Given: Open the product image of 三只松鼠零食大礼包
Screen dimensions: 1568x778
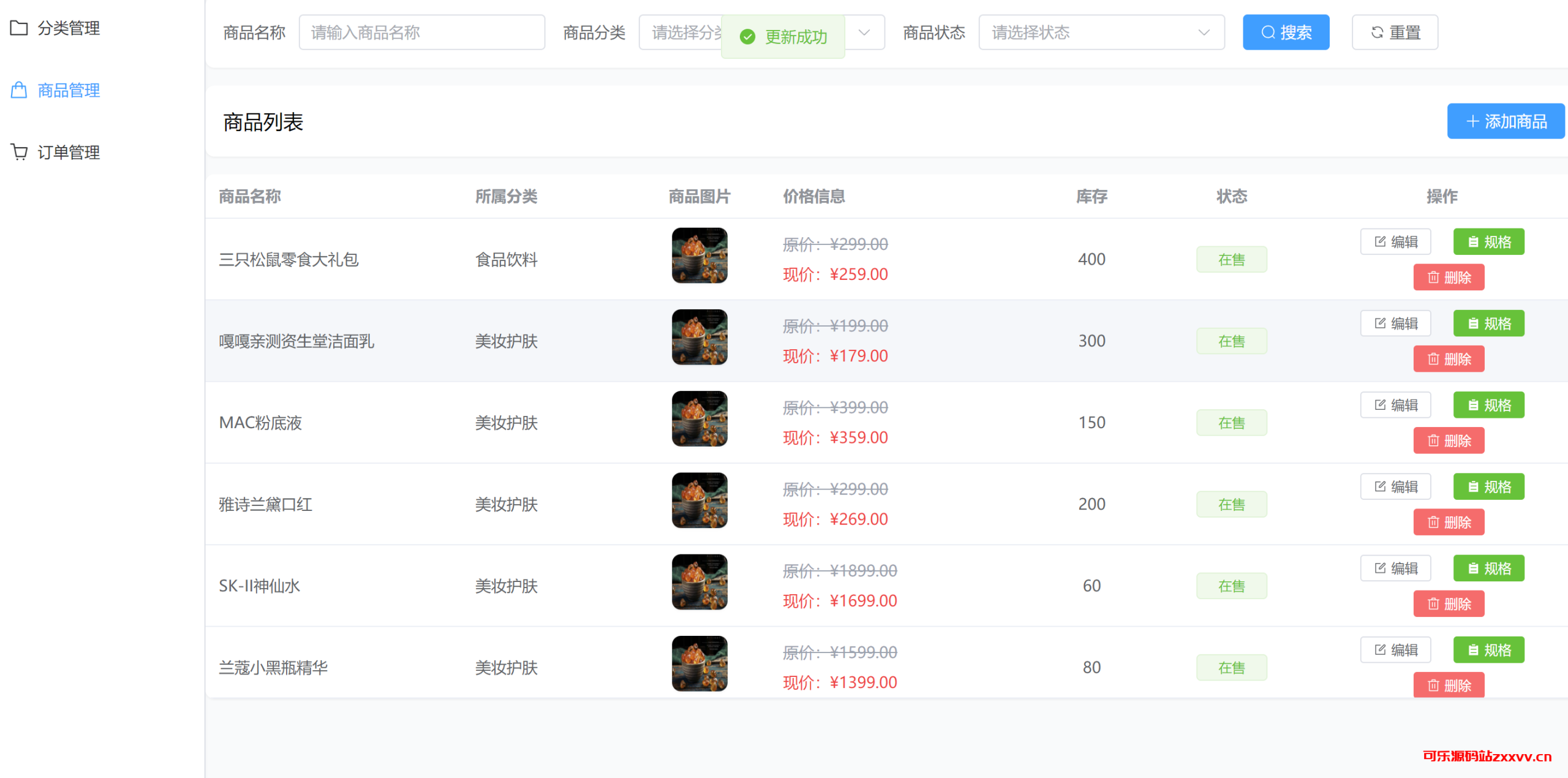Looking at the screenshot, I should click(x=699, y=255).
